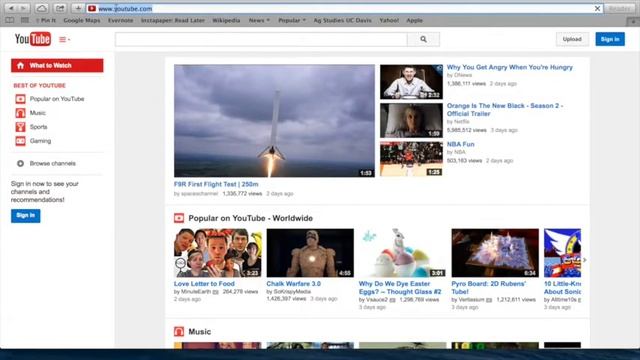The width and height of the screenshot is (640, 360).
Task: Click the Gaming controller icon in sidebar
Action: point(20,141)
